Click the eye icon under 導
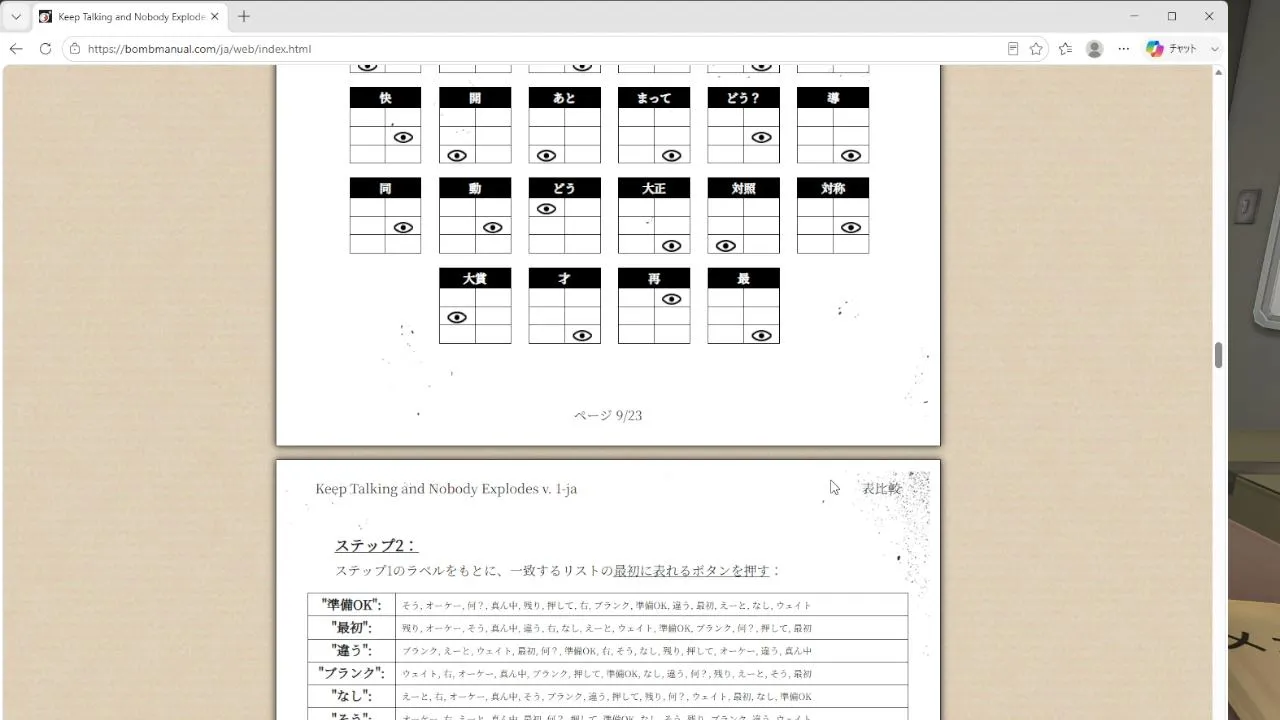1280x720 pixels. tap(851, 155)
